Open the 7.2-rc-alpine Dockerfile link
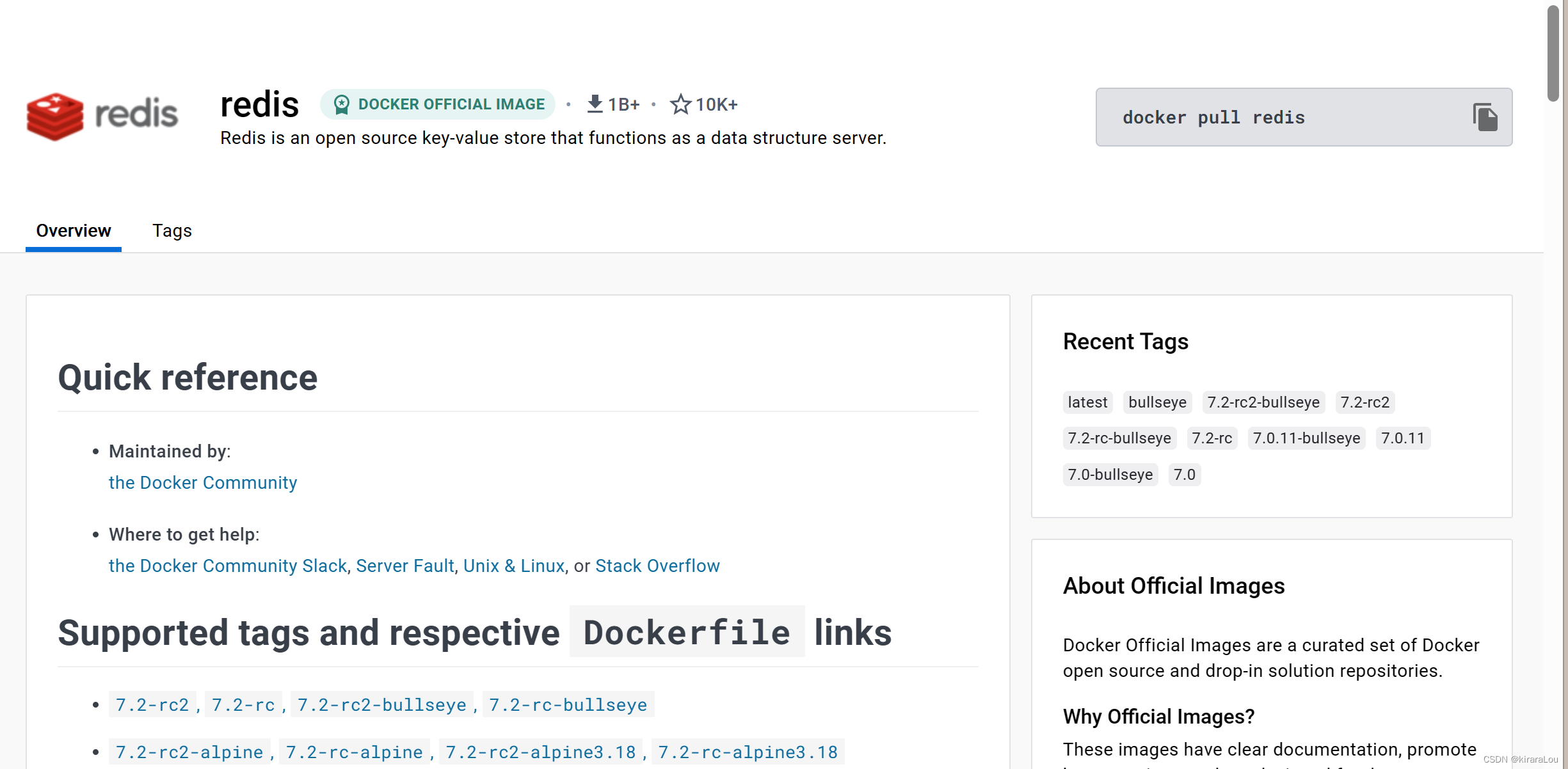Viewport: 1568px width, 769px height. point(355,752)
